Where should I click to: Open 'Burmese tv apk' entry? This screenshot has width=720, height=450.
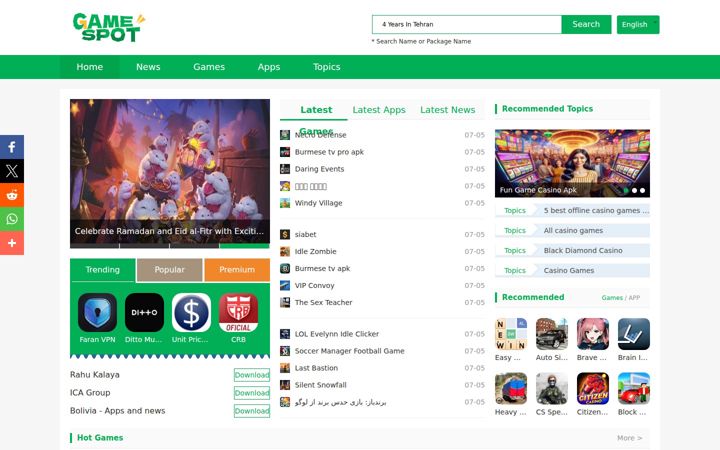(322, 269)
